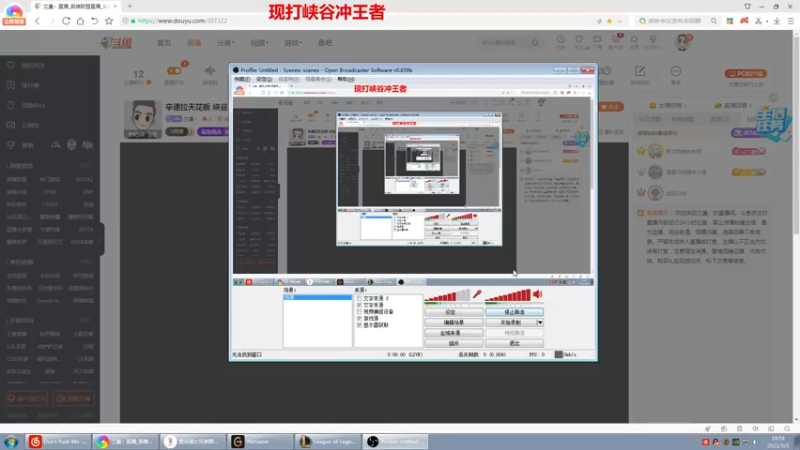Go to the 鱼吧 nav tab

coord(325,43)
